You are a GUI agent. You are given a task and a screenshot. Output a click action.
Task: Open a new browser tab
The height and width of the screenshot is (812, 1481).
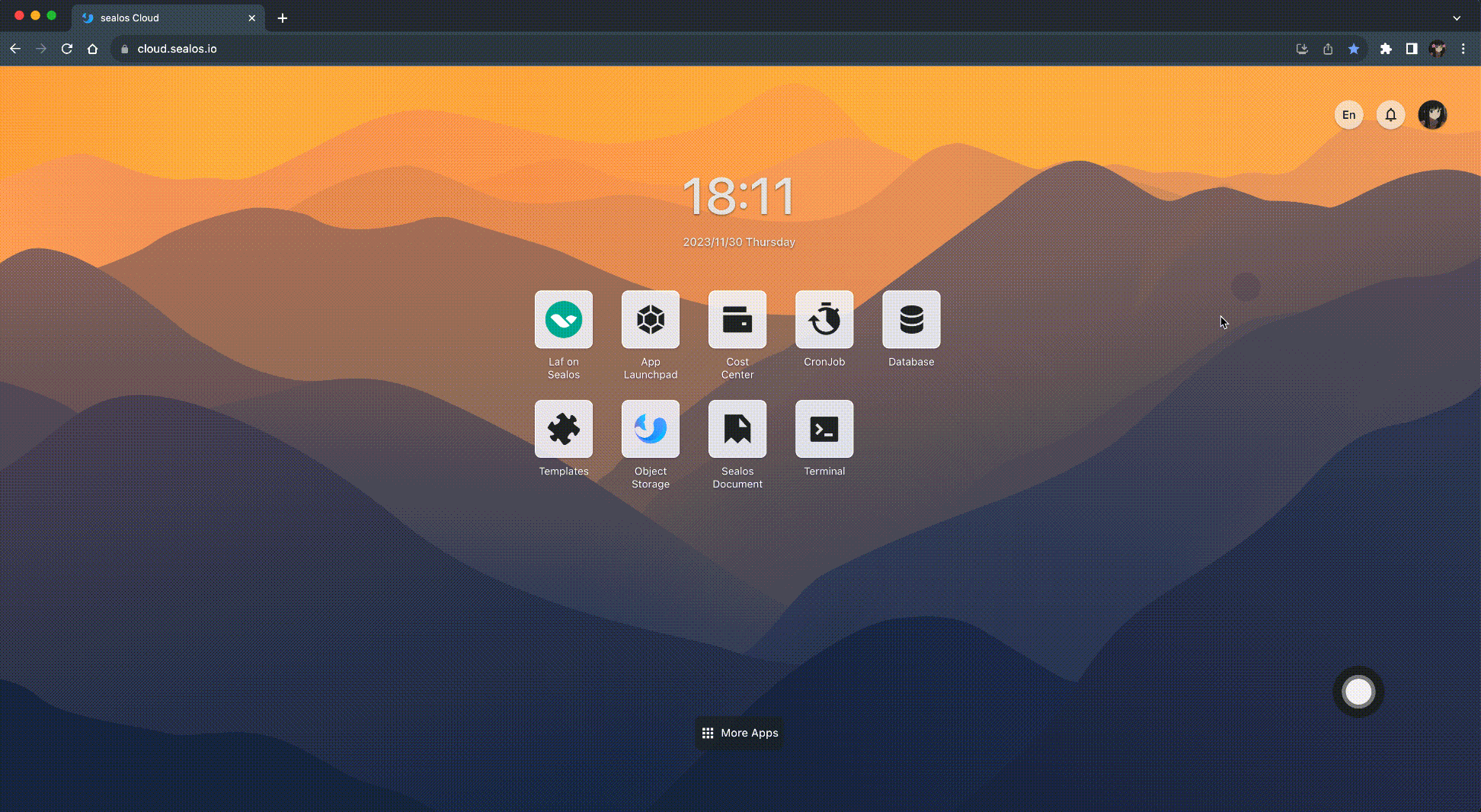coord(283,18)
